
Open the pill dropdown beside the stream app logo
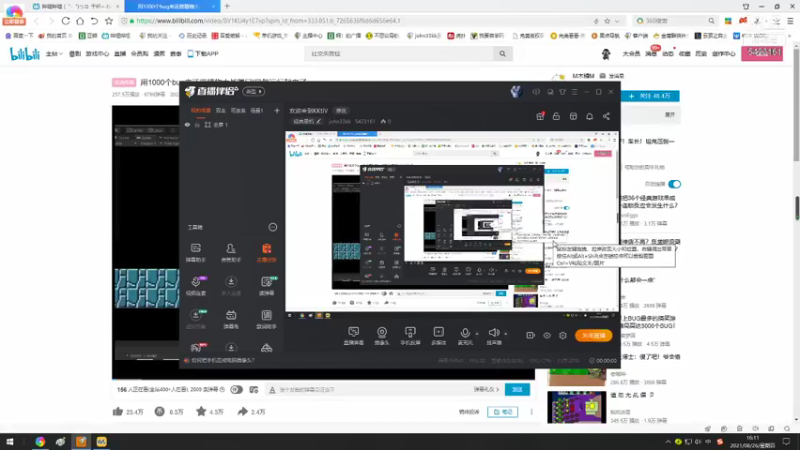point(254,91)
